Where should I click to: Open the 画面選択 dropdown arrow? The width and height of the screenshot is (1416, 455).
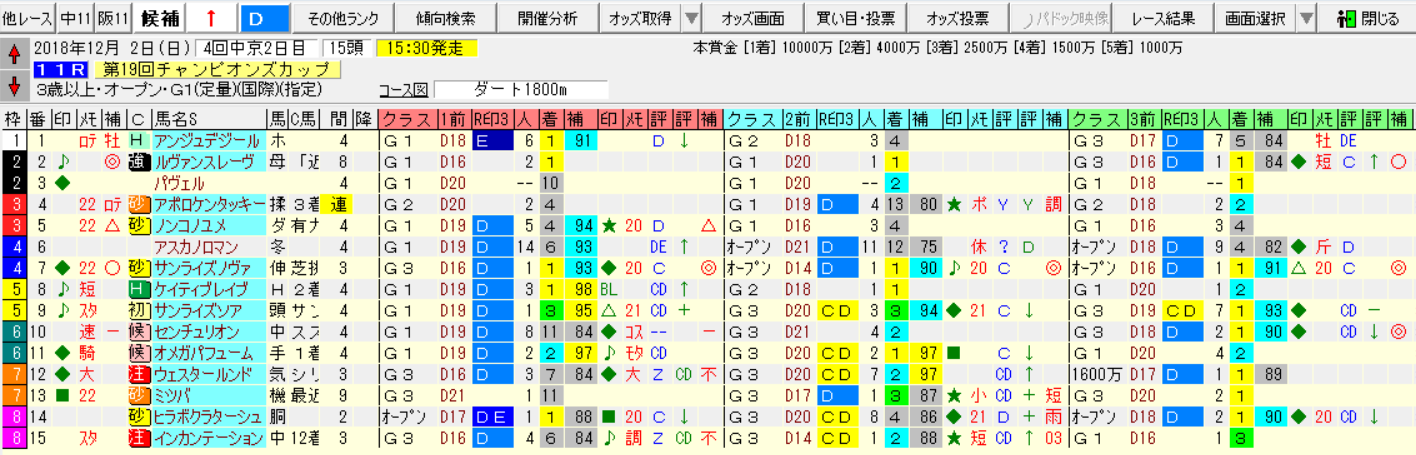(1306, 18)
